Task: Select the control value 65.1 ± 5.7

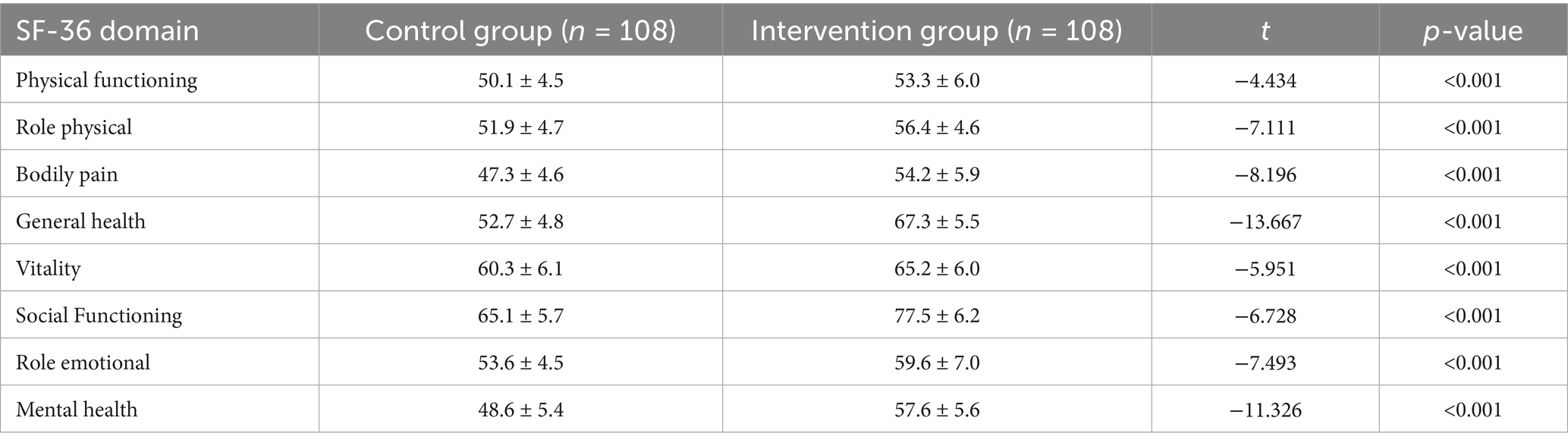Action: point(520,316)
